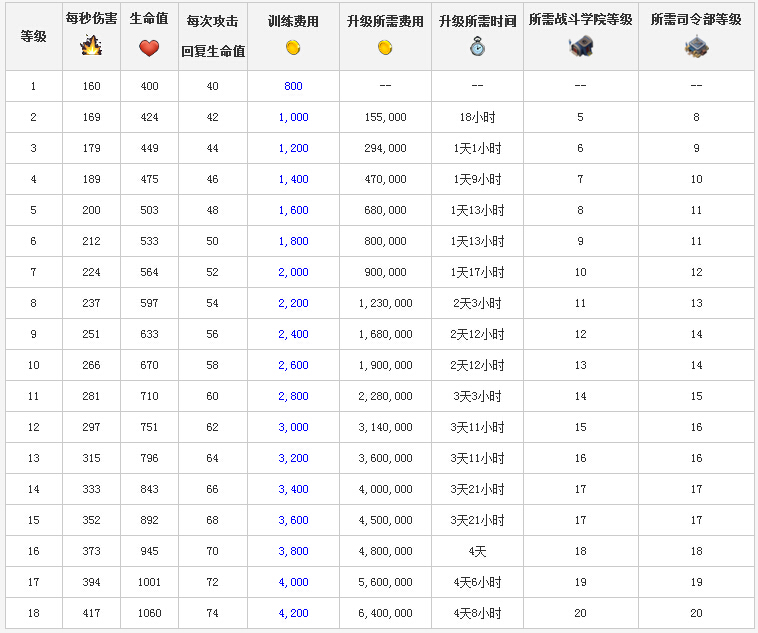Select the 每次攻击 header text
758x633 pixels.
pos(213,21)
